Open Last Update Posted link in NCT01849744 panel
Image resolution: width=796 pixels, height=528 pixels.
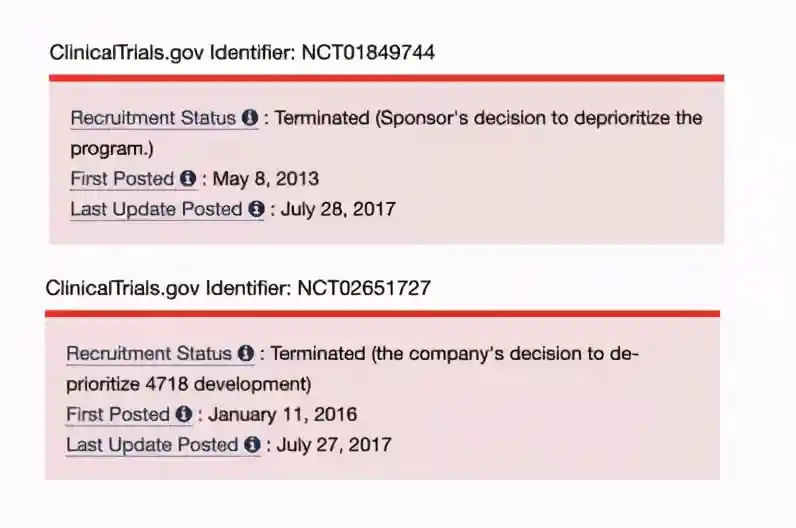(156, 210)
